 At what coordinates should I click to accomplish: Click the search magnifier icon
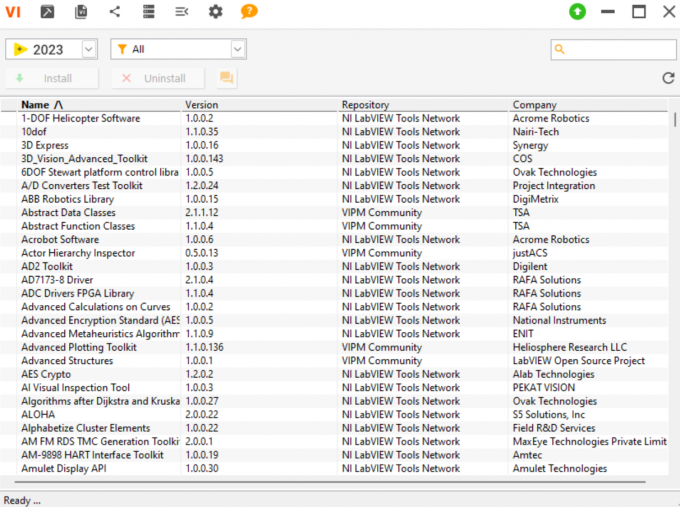[x=559, y=49]
